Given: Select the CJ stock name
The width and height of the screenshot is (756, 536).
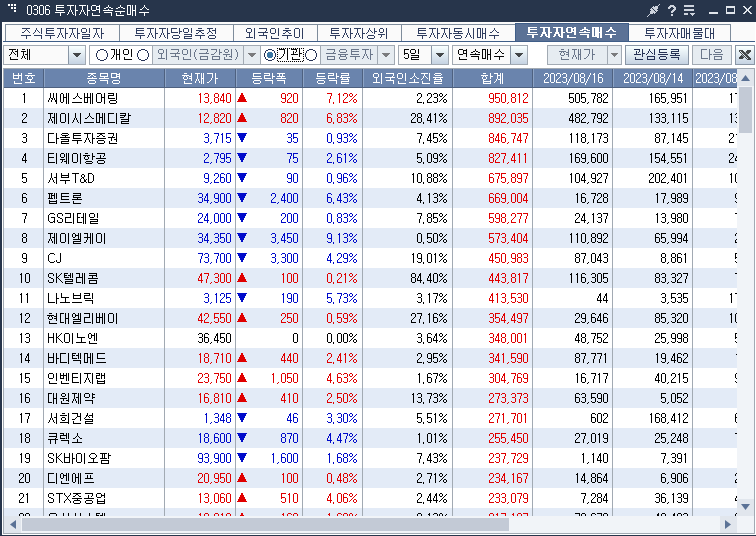Looking at the screenshot, I should click(54, 258).
